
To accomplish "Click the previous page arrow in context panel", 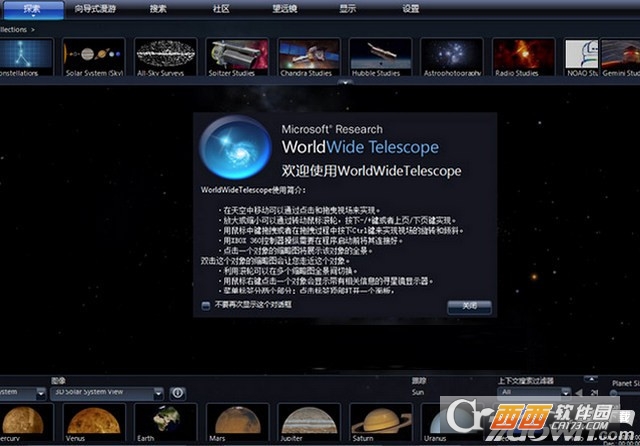I will (578, 393).
